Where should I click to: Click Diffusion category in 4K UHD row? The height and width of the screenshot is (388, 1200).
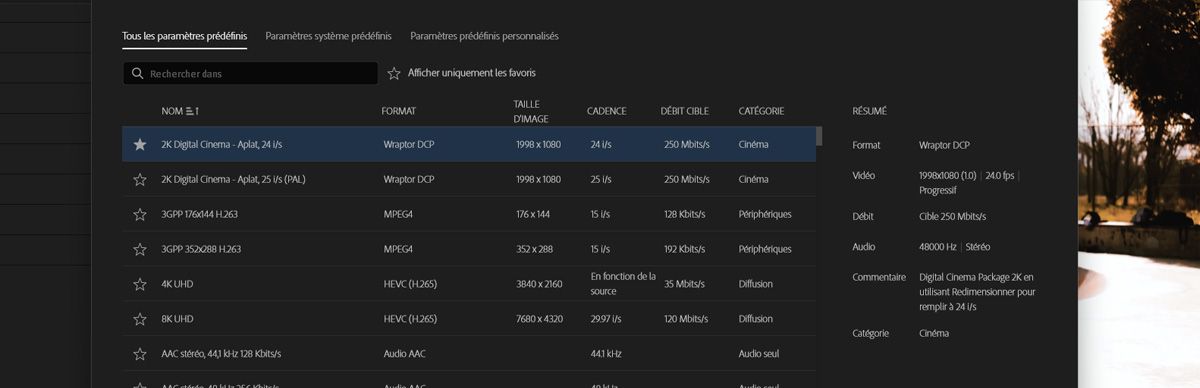point(755,284)
